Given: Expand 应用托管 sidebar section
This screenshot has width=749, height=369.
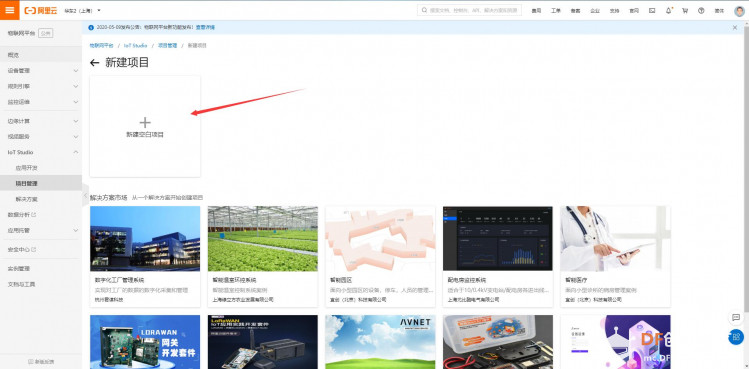Looking at the screenshot, I should click(41, 230).
